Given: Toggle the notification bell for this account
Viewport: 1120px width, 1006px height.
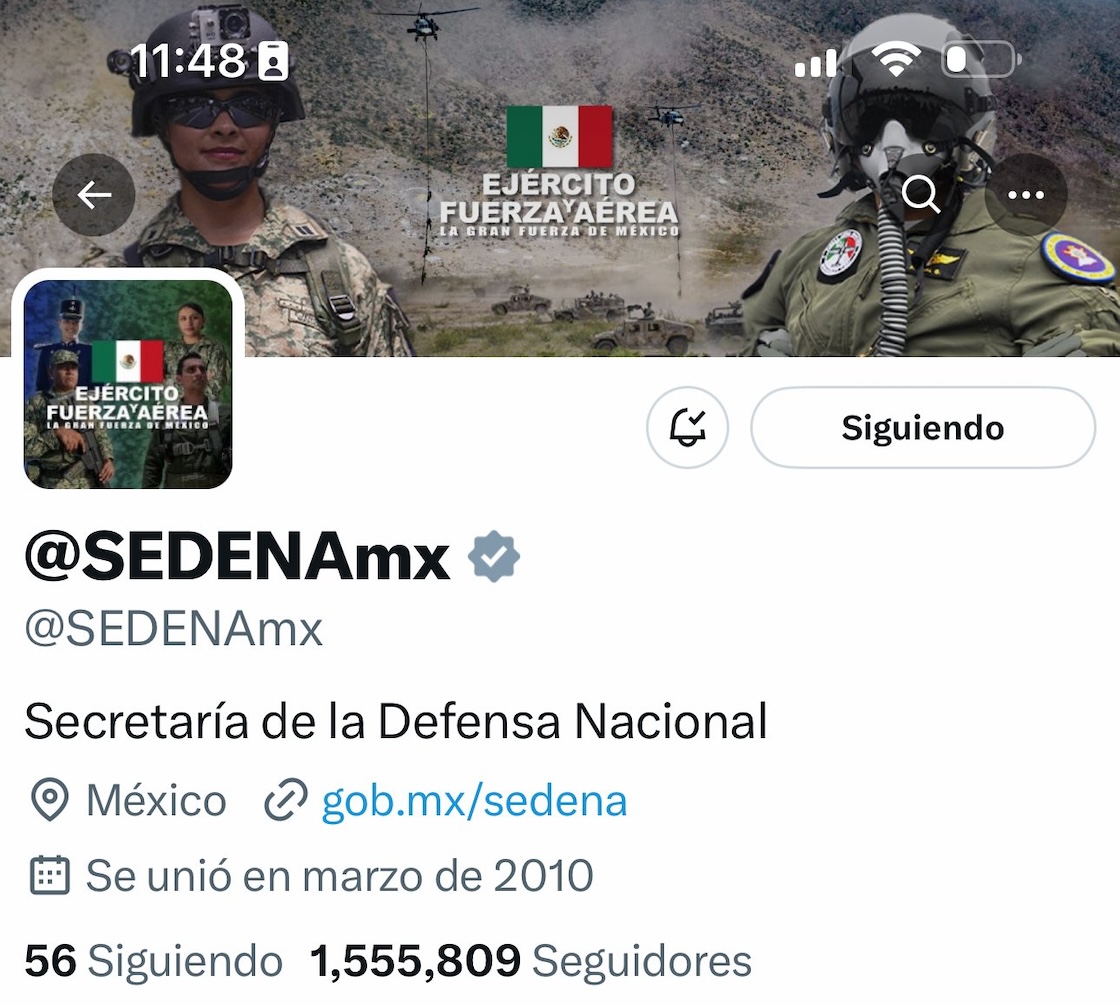Looking at the screenshot, I should point(687,427).
